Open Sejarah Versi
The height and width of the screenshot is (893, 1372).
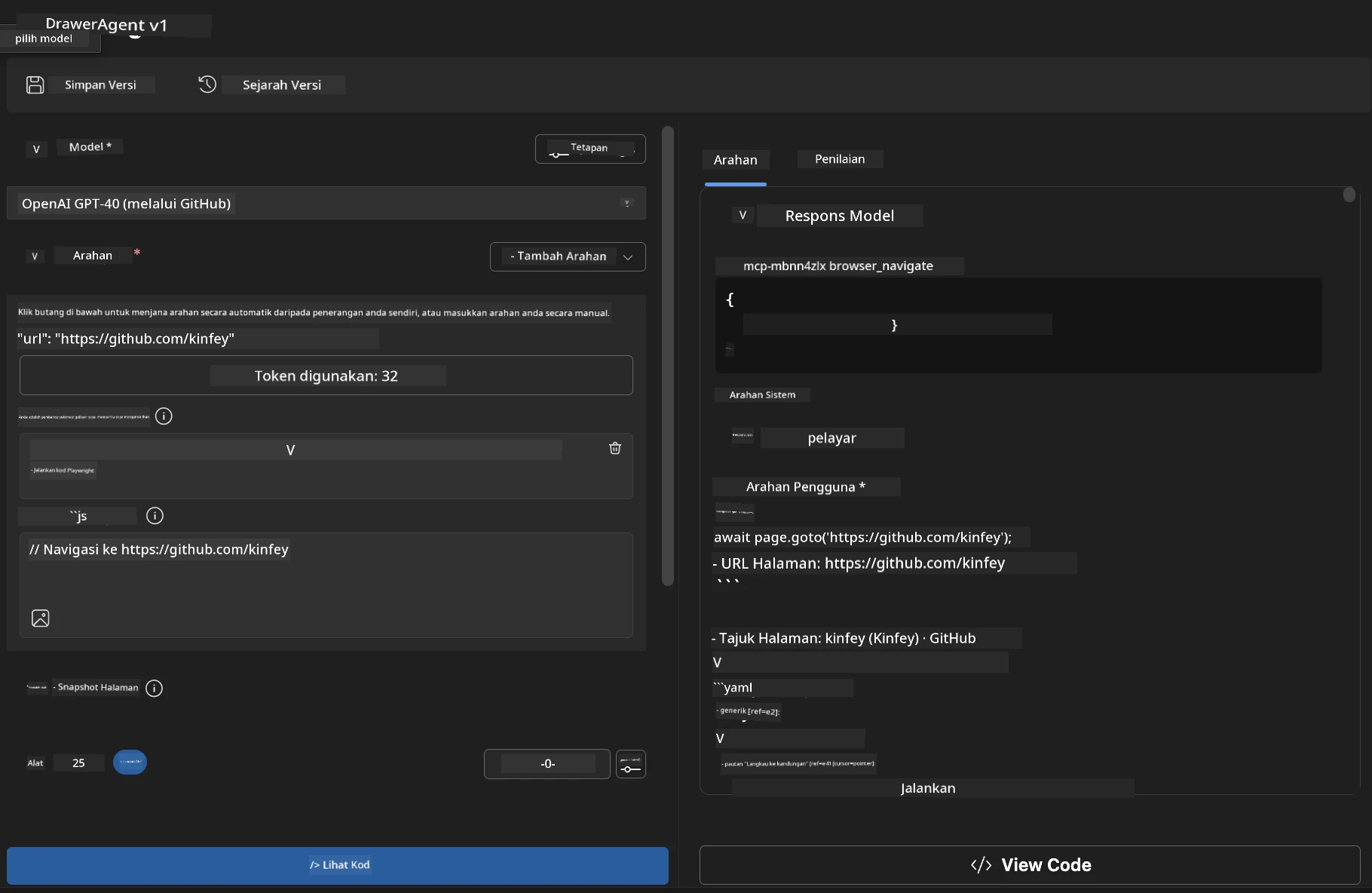(x=271, y=84)
